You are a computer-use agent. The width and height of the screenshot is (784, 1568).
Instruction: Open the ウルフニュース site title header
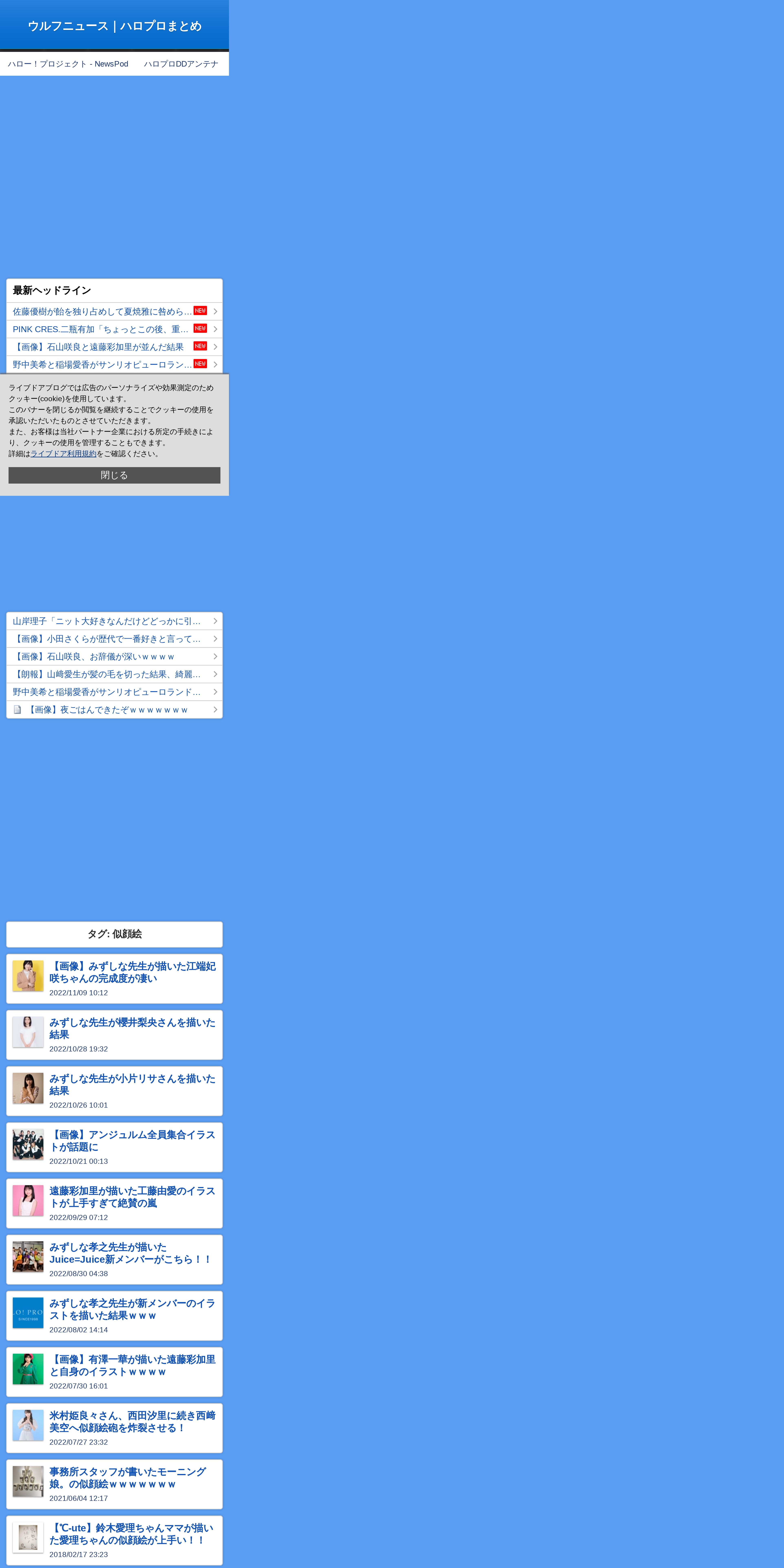click(114, 26)
